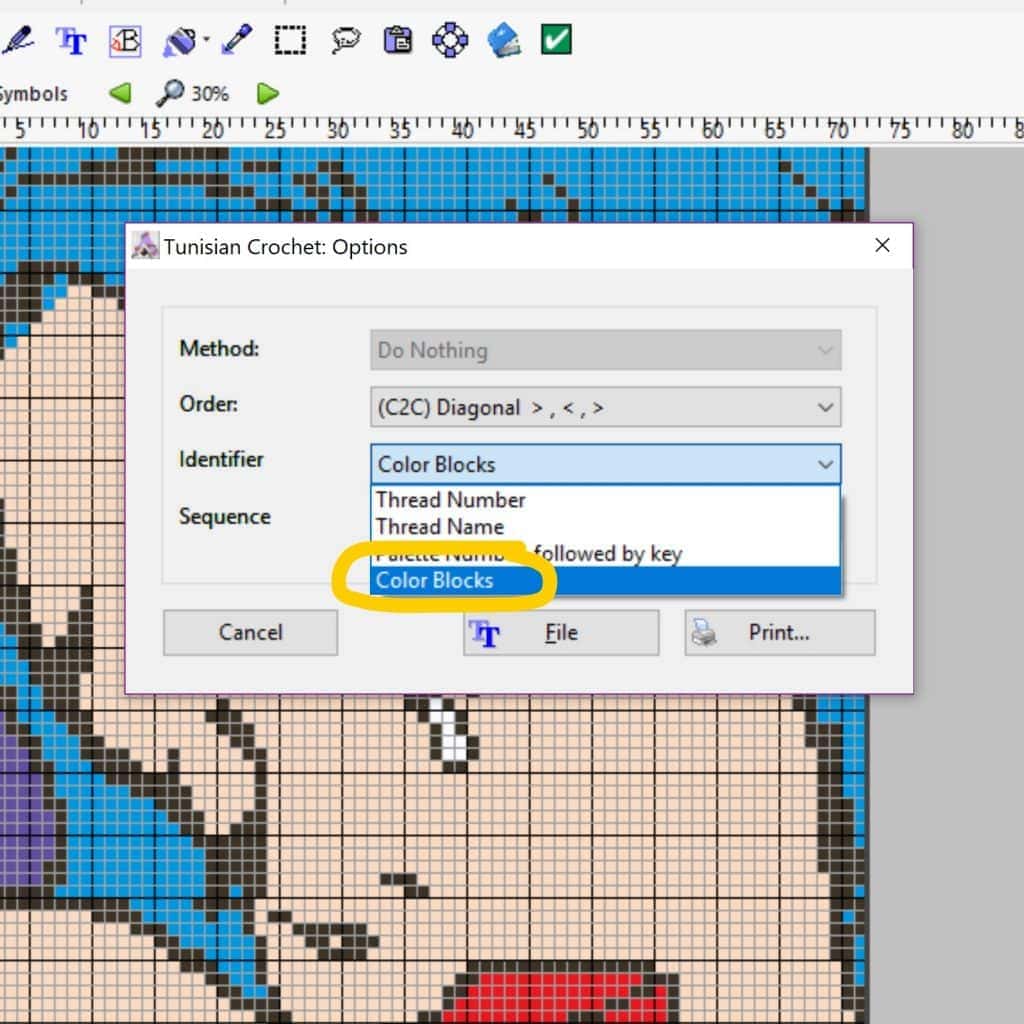
Task: Click the green right arrow zoom-in
Action: [268, 93]
